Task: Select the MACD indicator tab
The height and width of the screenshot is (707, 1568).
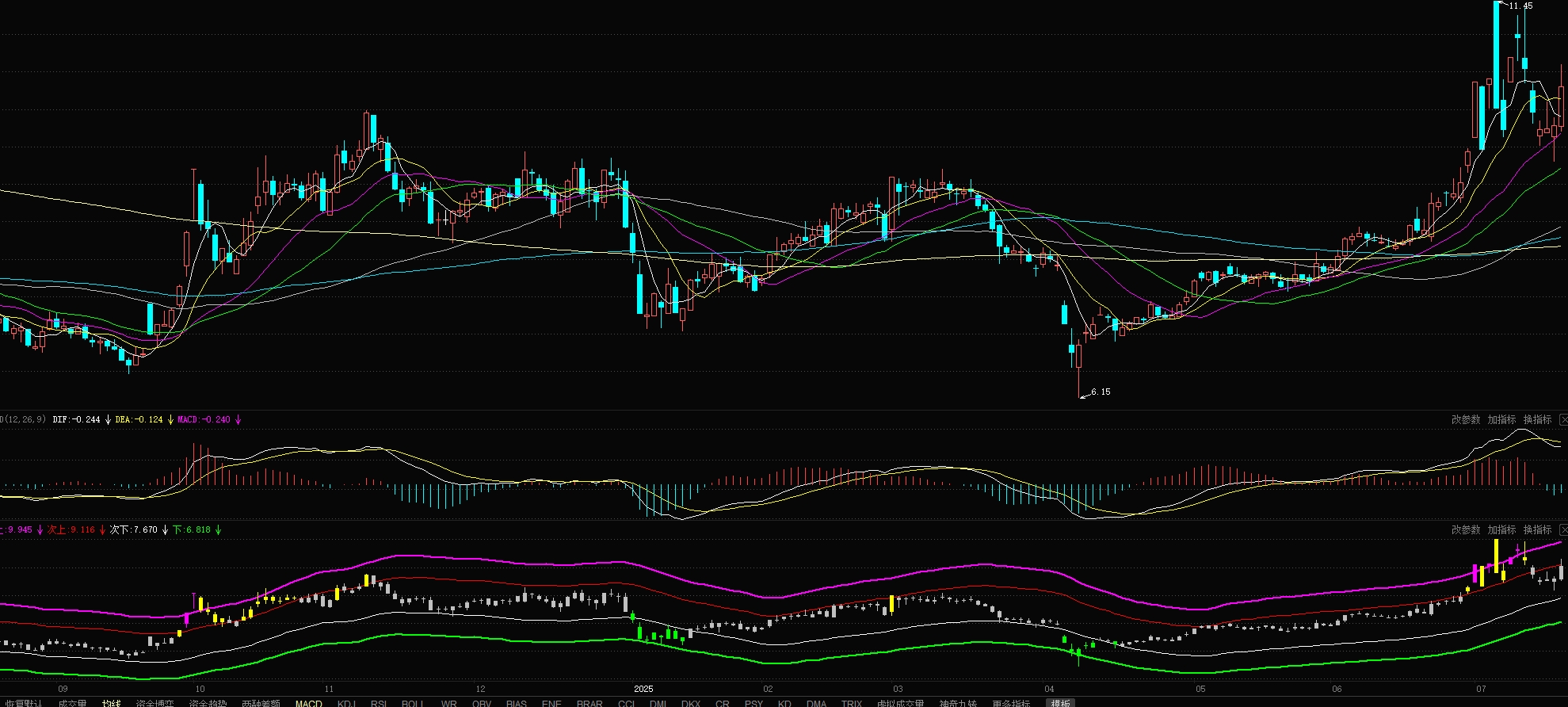Action: [309, 703]
